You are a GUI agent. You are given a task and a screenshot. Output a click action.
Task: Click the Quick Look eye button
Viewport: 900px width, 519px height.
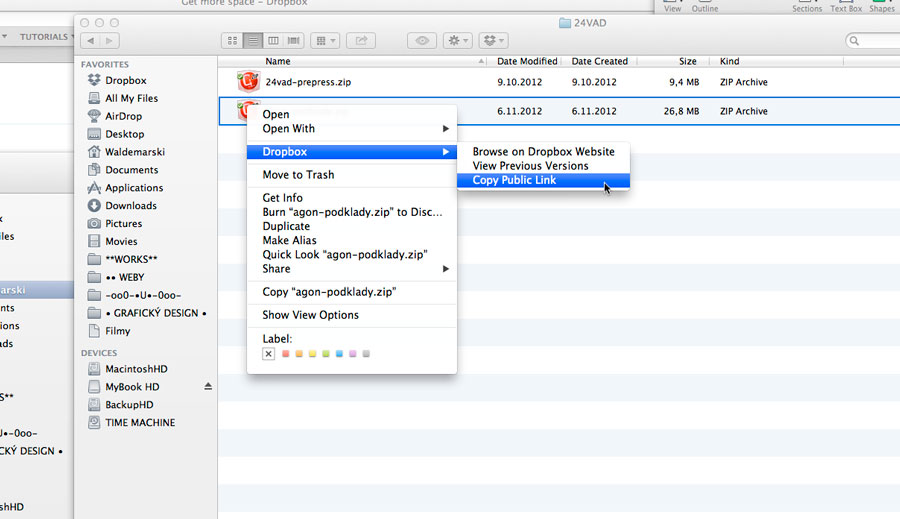coord(422,40)
